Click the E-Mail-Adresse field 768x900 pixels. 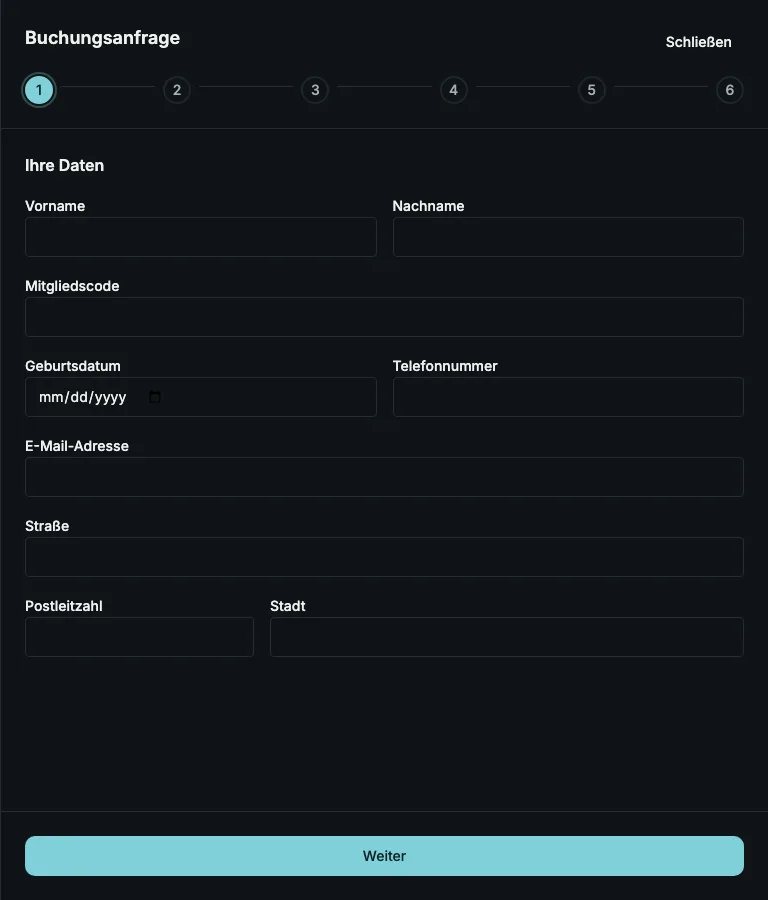pyautogui.click(x=385, y=477)
